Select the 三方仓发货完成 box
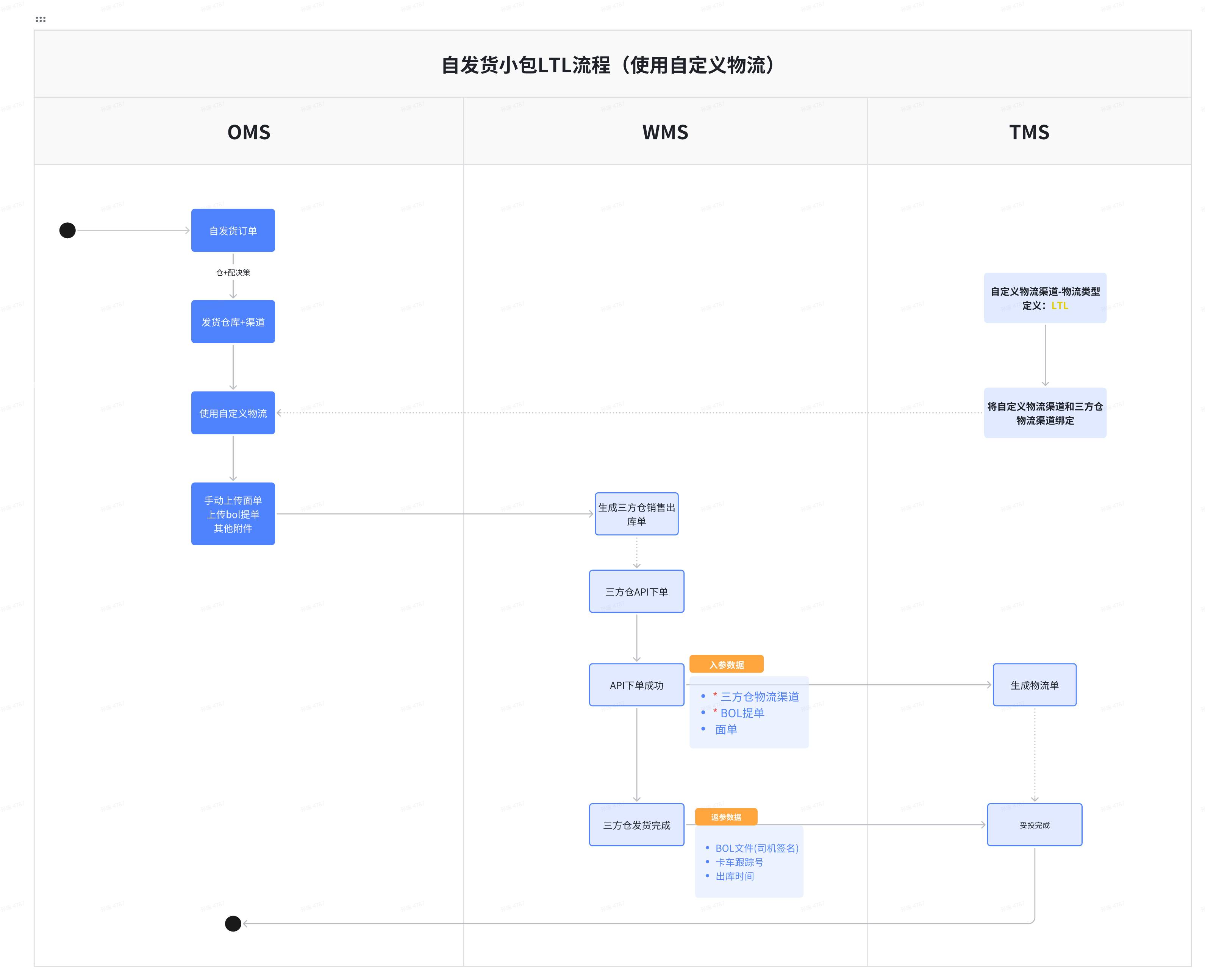 636,825
